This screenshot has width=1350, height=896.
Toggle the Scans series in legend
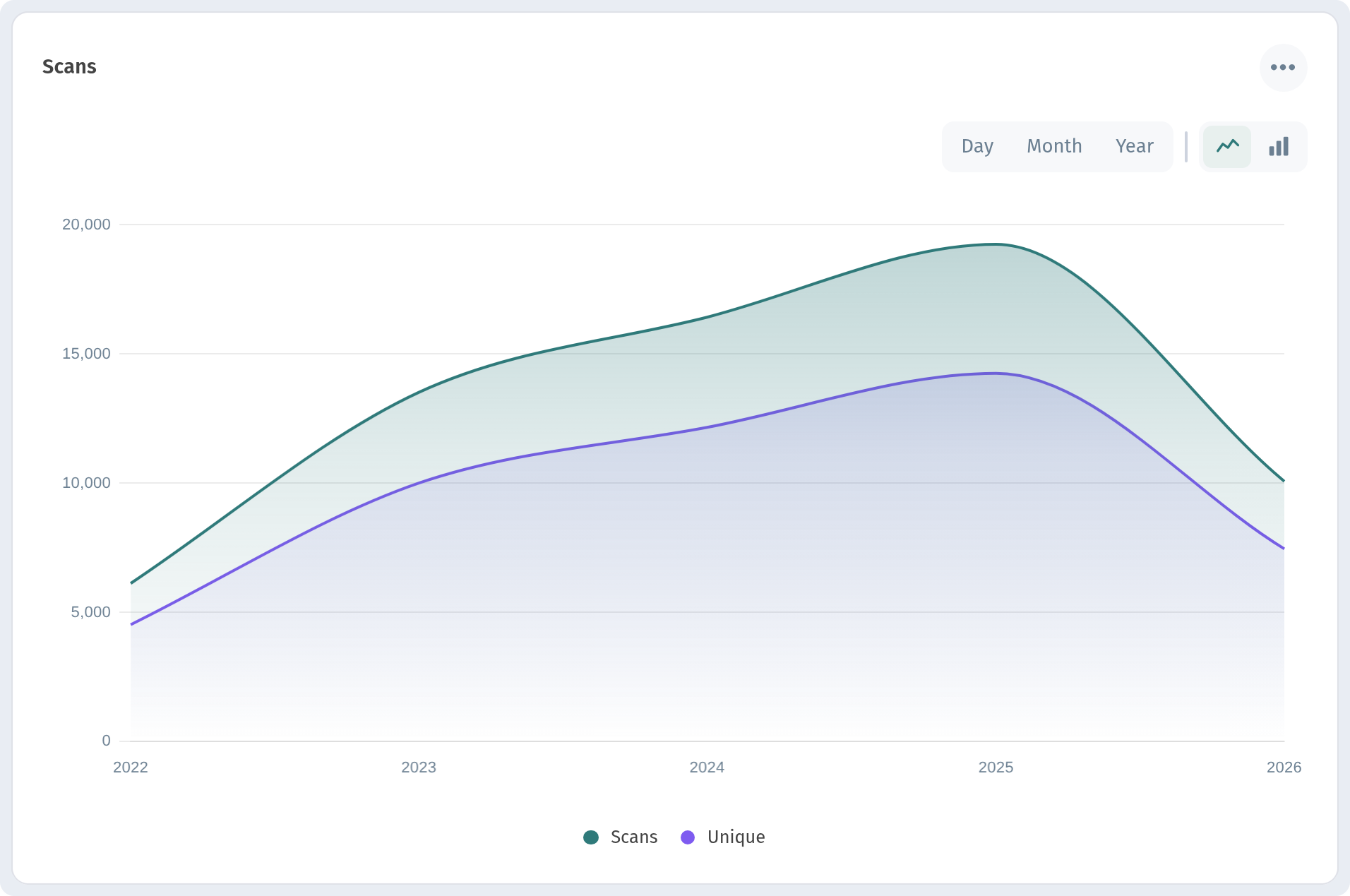tap(621, 837)
